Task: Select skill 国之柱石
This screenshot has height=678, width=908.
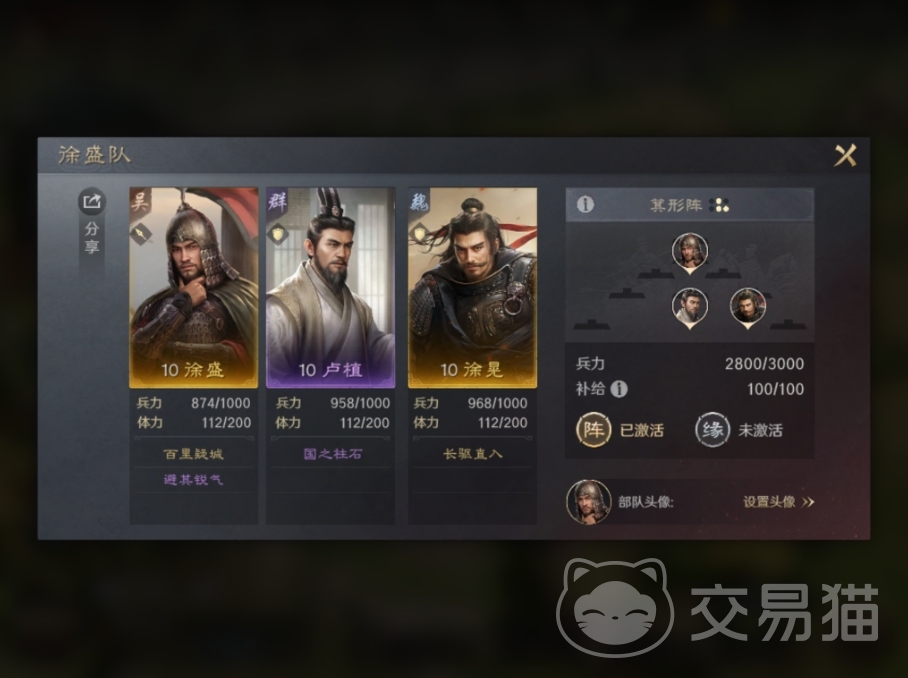Action: click(x=333, y=454)
